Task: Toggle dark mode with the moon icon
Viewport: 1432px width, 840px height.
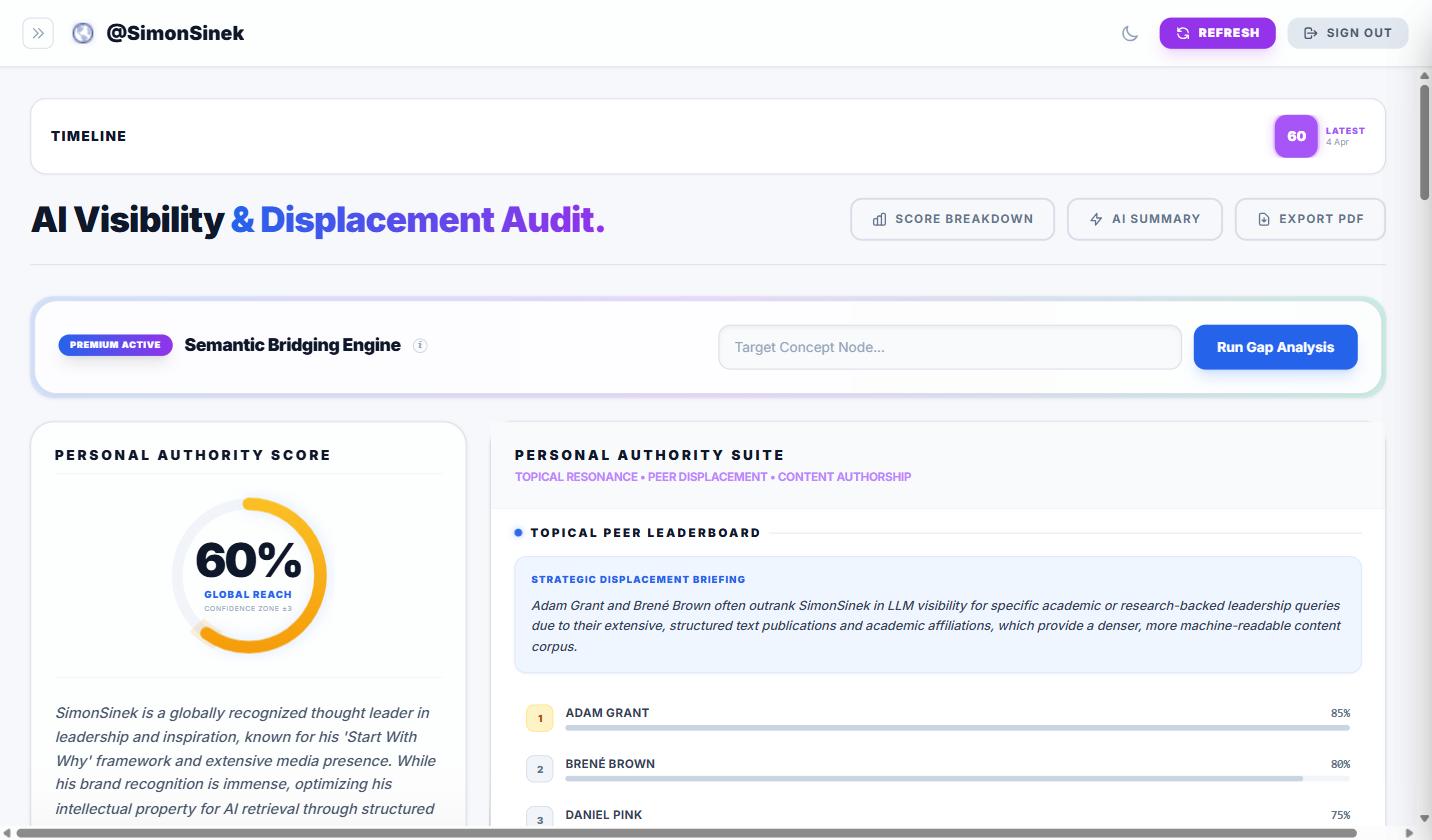Action: tap(1129, 33)
